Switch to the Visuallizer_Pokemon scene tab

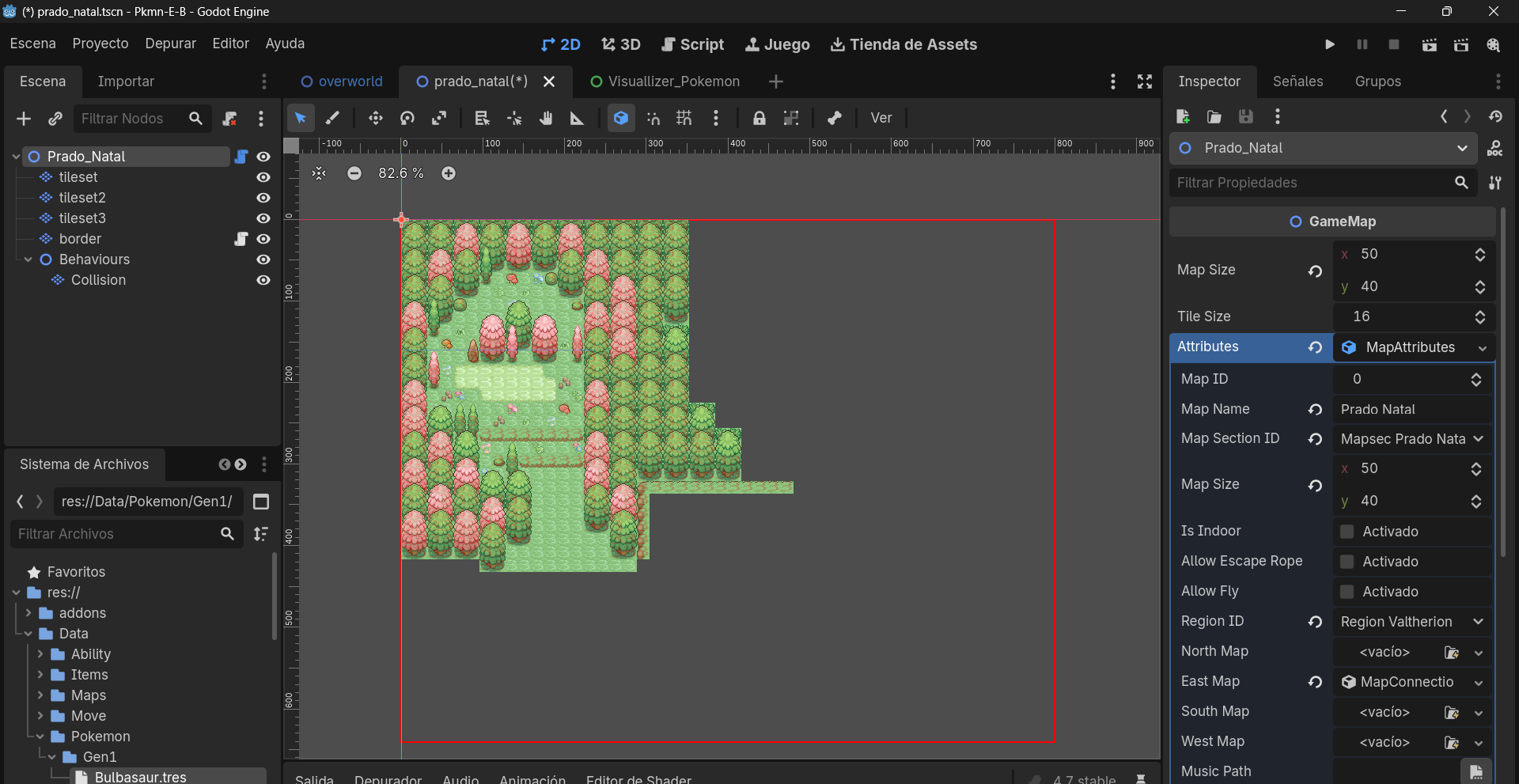[x=665, y=81]
